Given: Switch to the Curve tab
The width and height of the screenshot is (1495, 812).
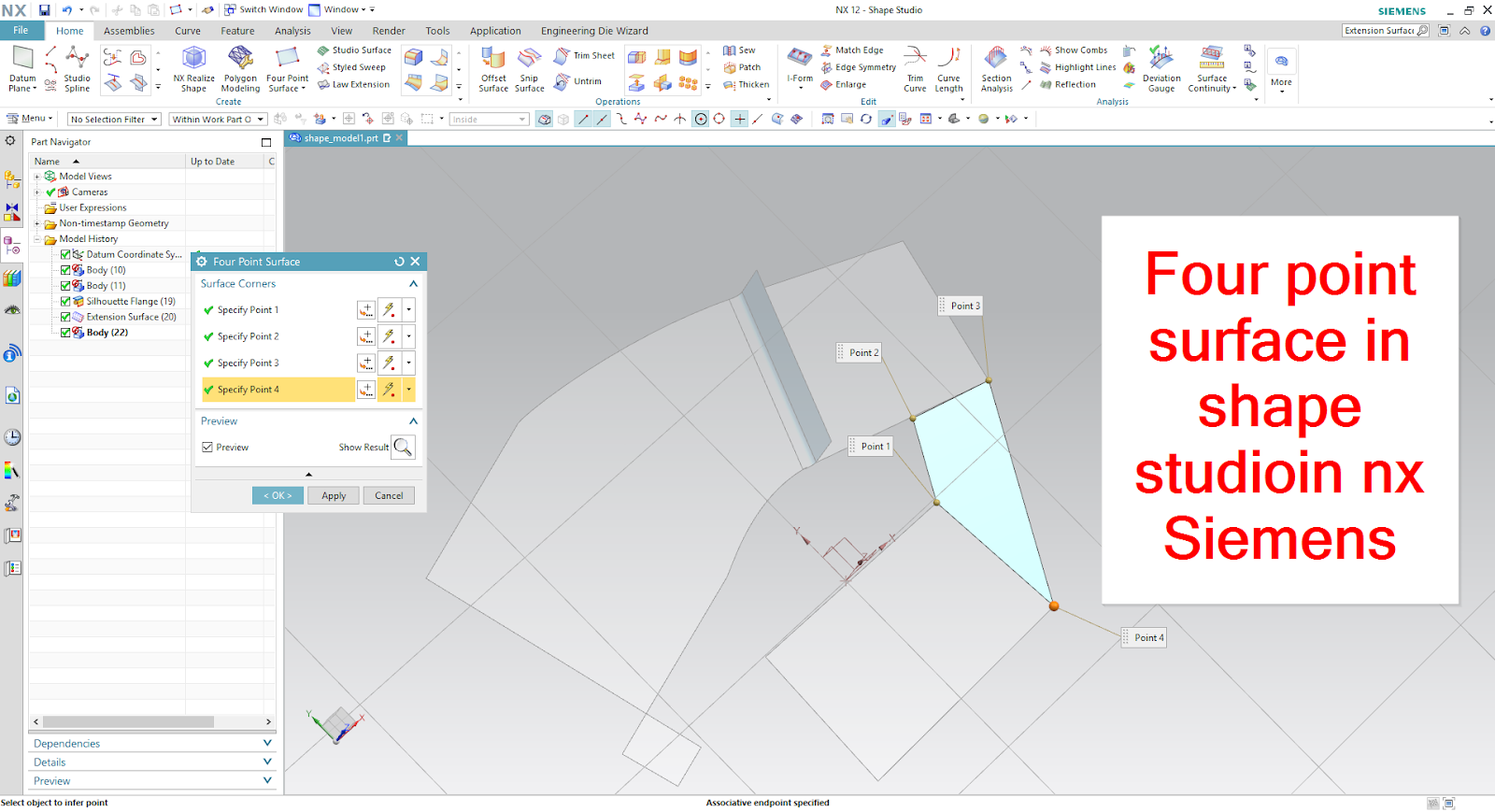Looking at the screenshot, I should click(x=188, y=31).
